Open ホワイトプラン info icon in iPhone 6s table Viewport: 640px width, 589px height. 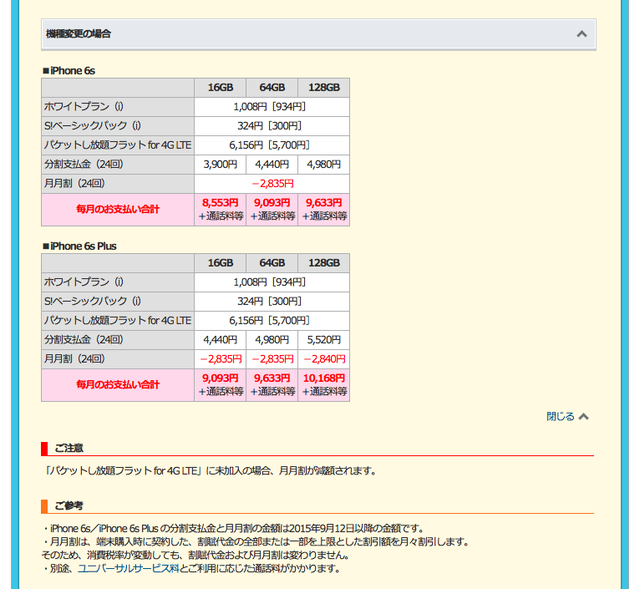click(x=119, y=107)
